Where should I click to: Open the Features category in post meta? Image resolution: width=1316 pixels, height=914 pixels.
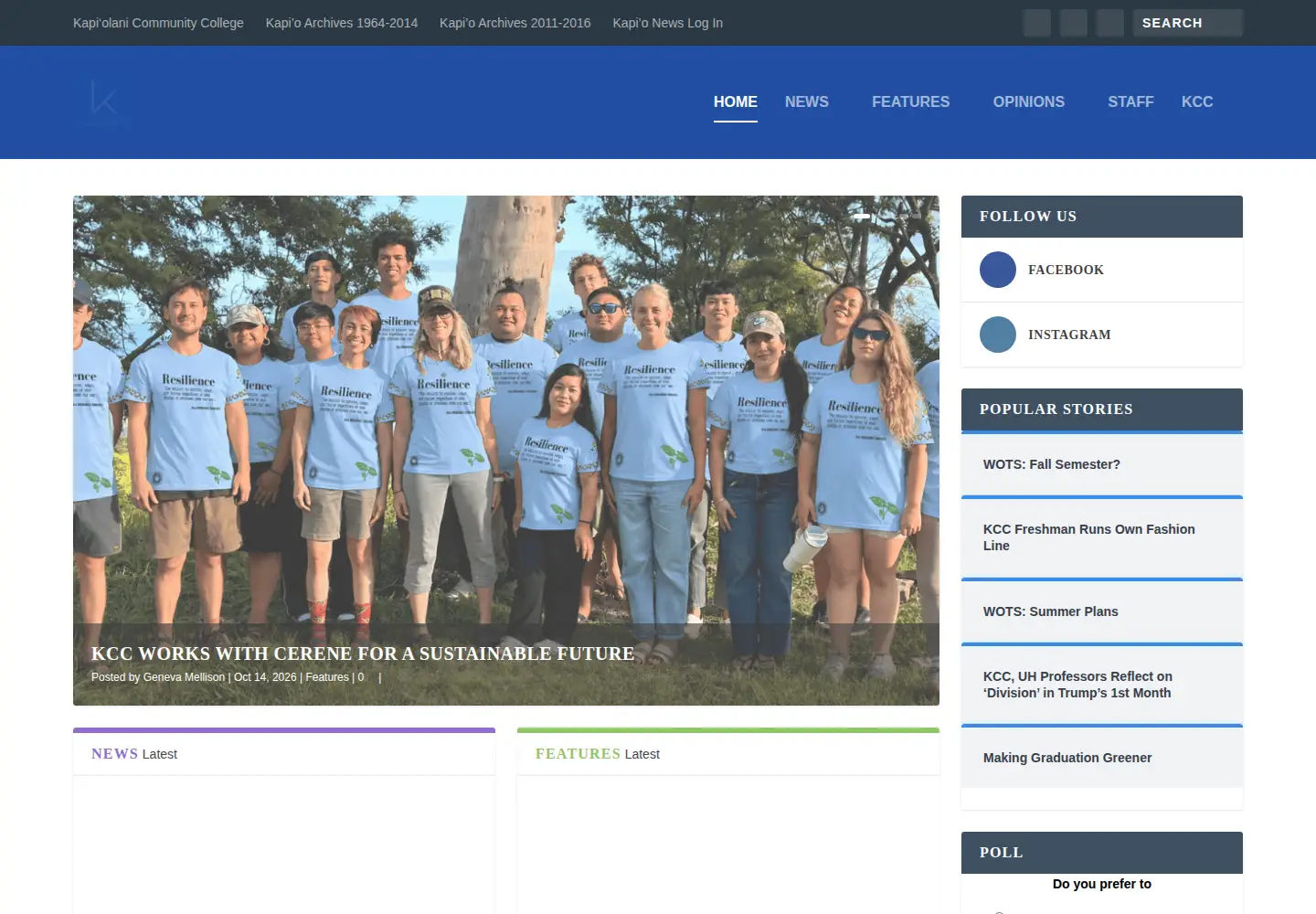[x=327, y=677]
